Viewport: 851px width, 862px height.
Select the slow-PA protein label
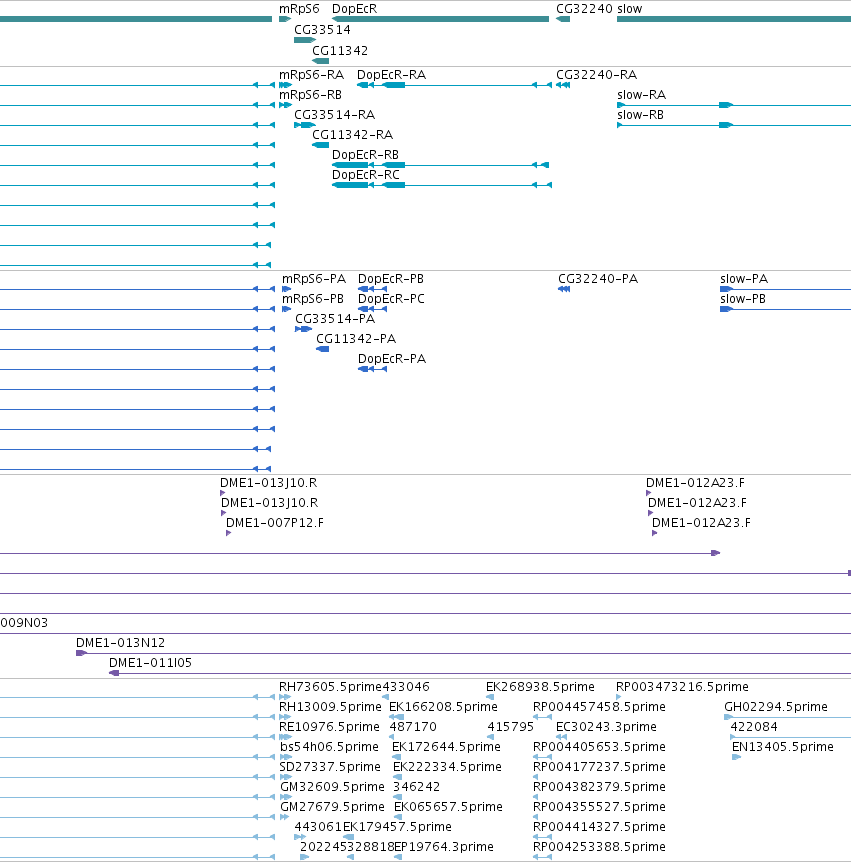coord(744,279)
